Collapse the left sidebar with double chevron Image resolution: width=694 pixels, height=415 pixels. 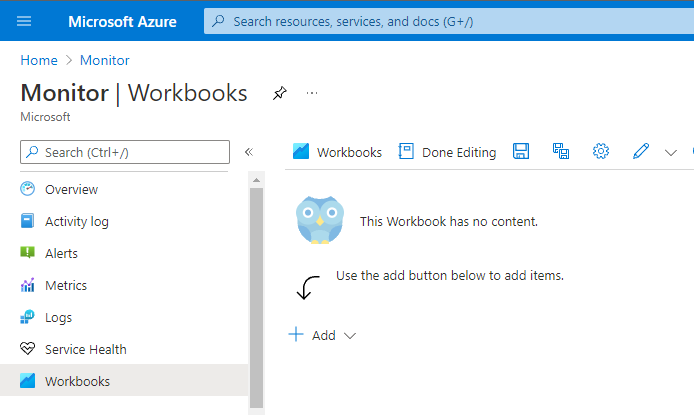point(249,152)
